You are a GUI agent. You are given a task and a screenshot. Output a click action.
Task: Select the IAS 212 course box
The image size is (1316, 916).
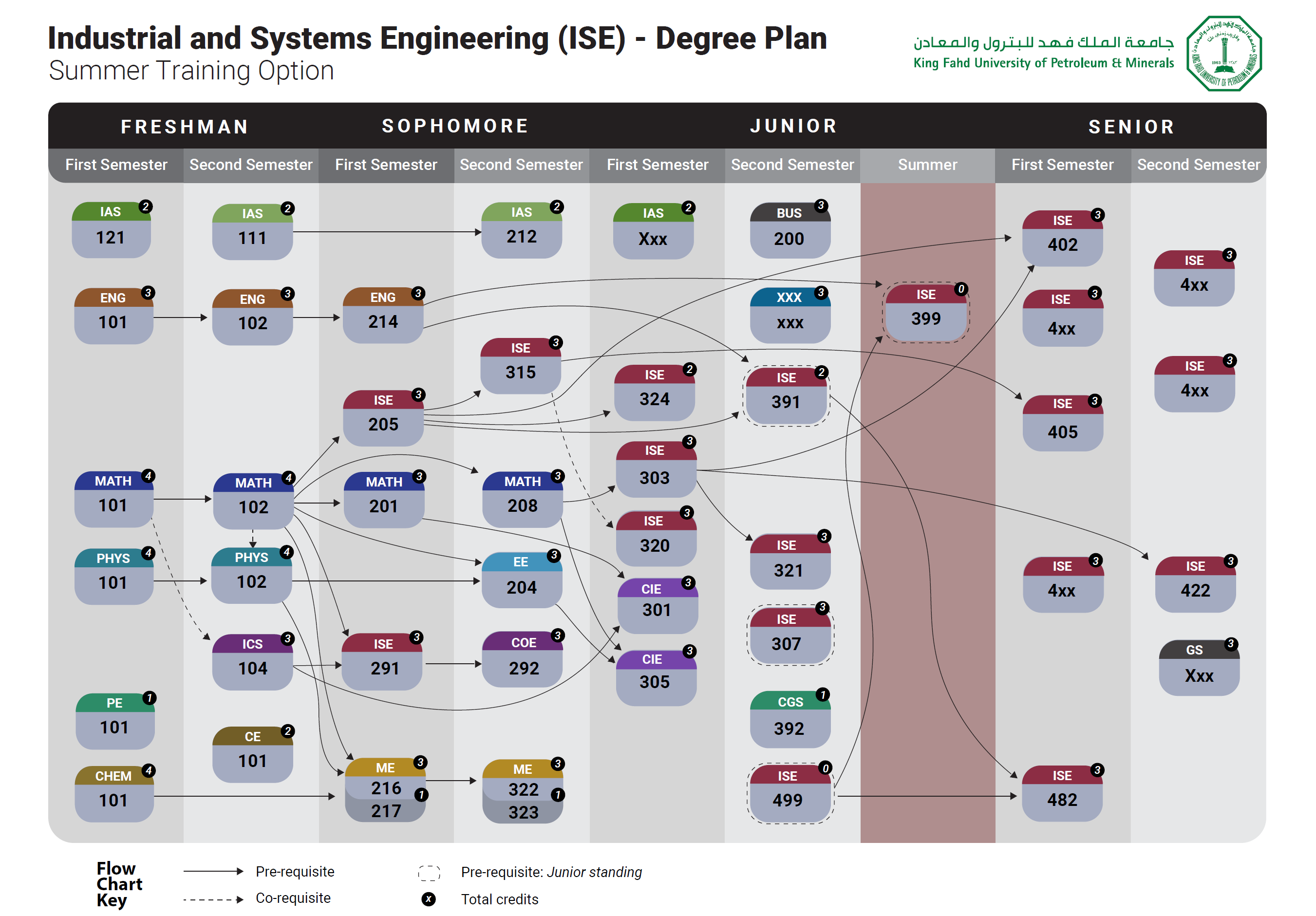[x=521, y=230]
